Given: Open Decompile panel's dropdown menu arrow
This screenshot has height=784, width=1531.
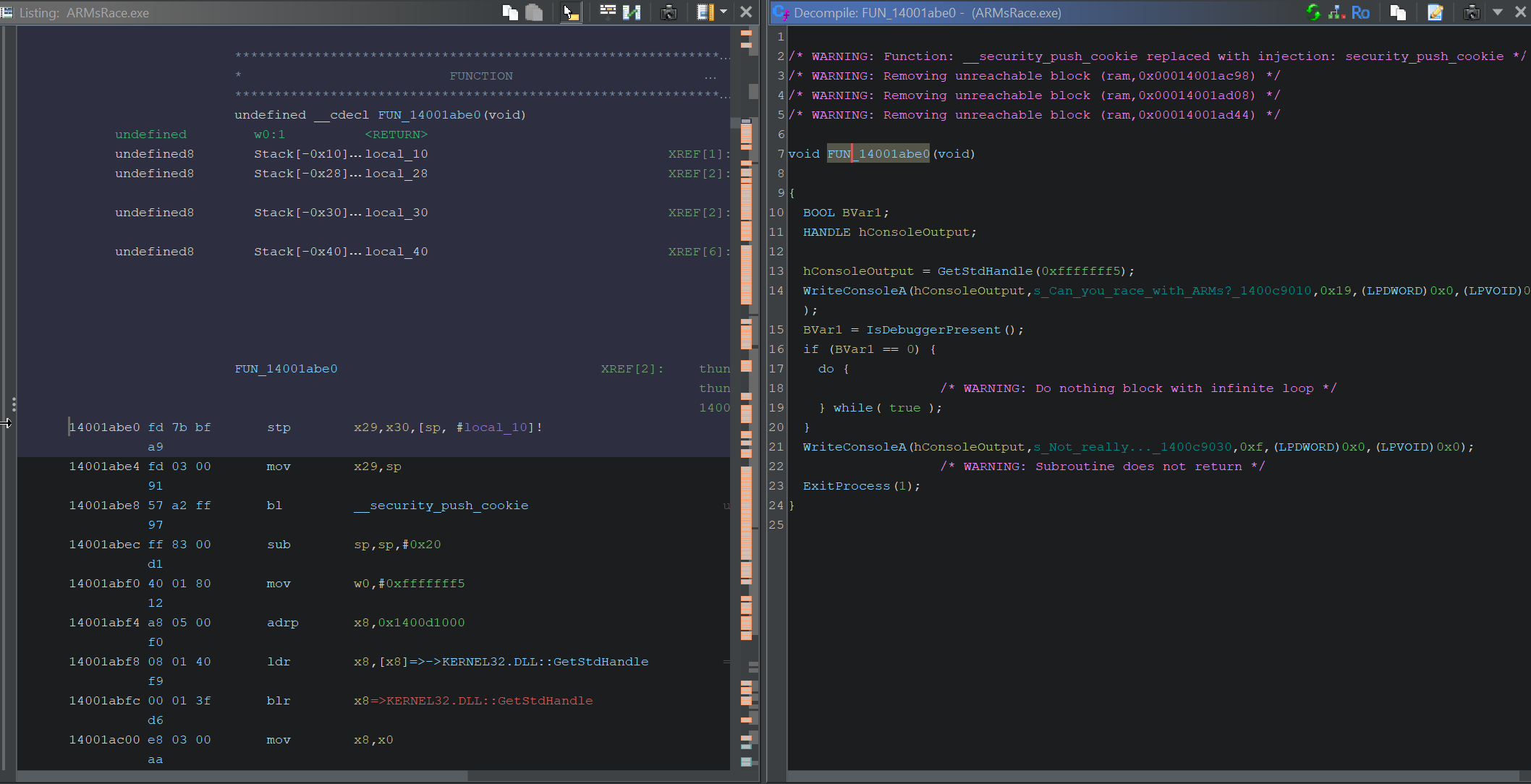Looking at the screenshot, I should coord(1498,12).
